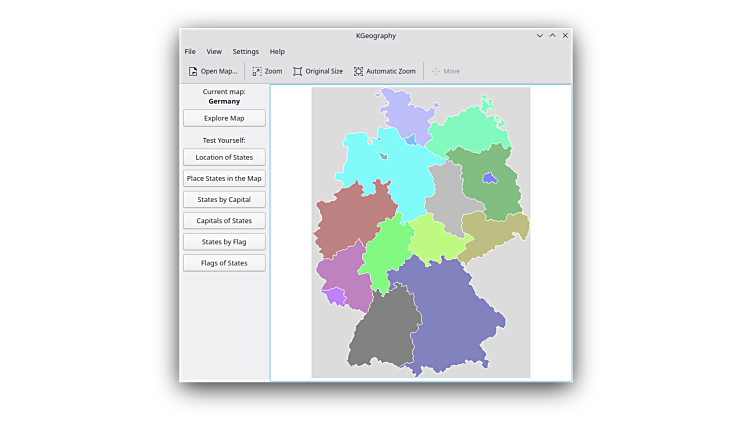The height and width of the screenshot is (423, 752).
Task: Start Place States in the Map test
Action: point(224,178)
